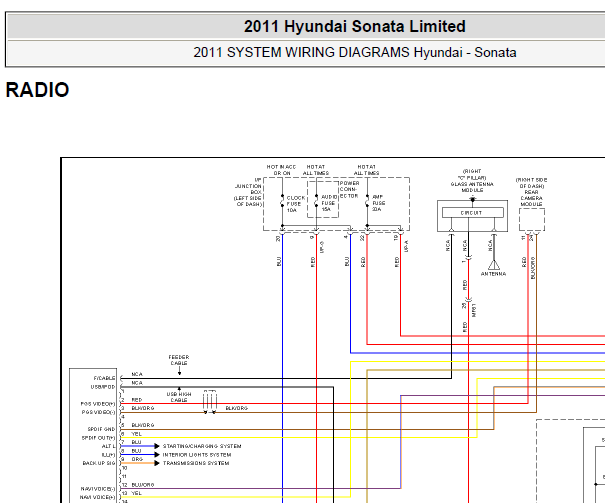
Task: Click the 'USB HIGH CABLE' label
Action: click(179, 397)
